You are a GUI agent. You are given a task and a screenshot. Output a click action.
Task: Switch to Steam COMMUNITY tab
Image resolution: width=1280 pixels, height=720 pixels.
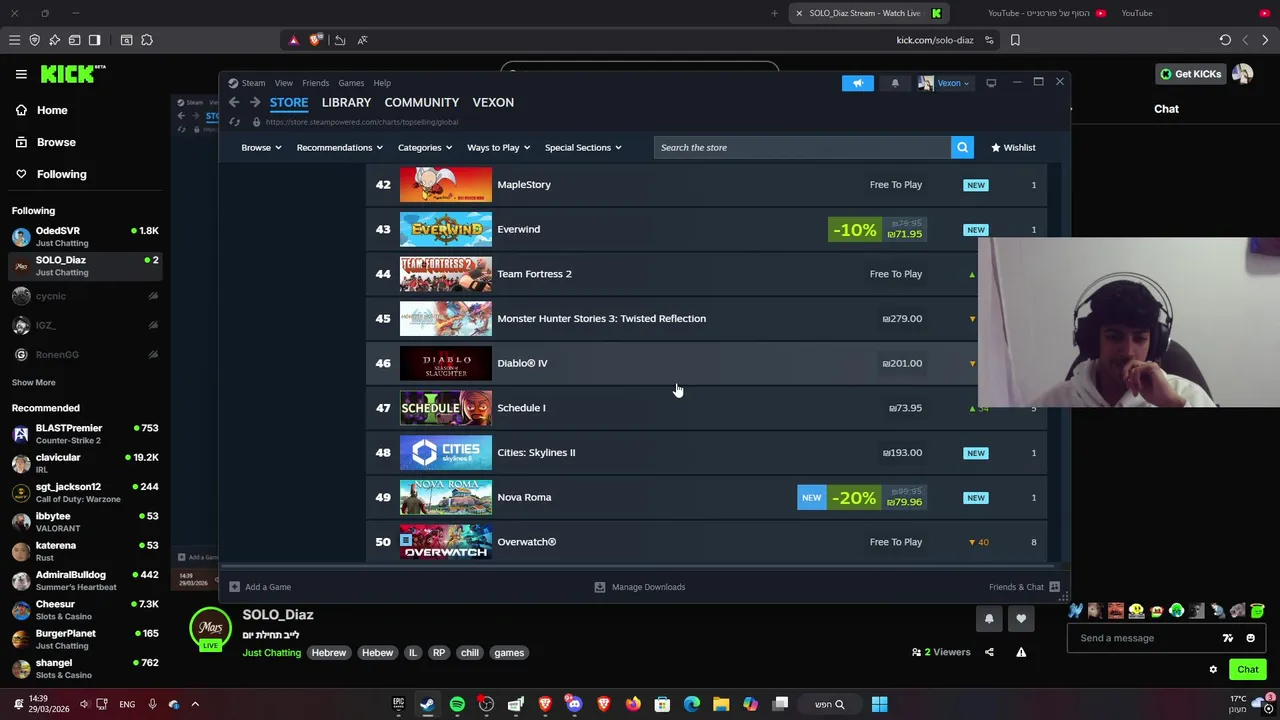[421, 102]
